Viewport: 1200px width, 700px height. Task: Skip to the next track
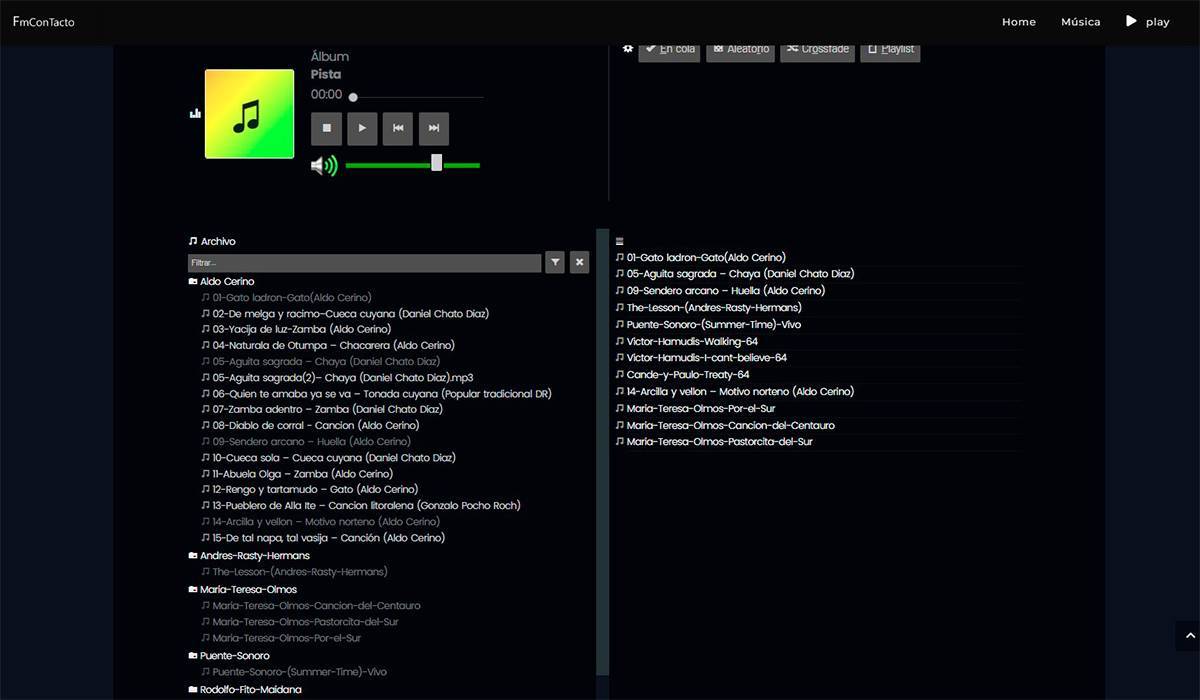(x=433, y=129)
